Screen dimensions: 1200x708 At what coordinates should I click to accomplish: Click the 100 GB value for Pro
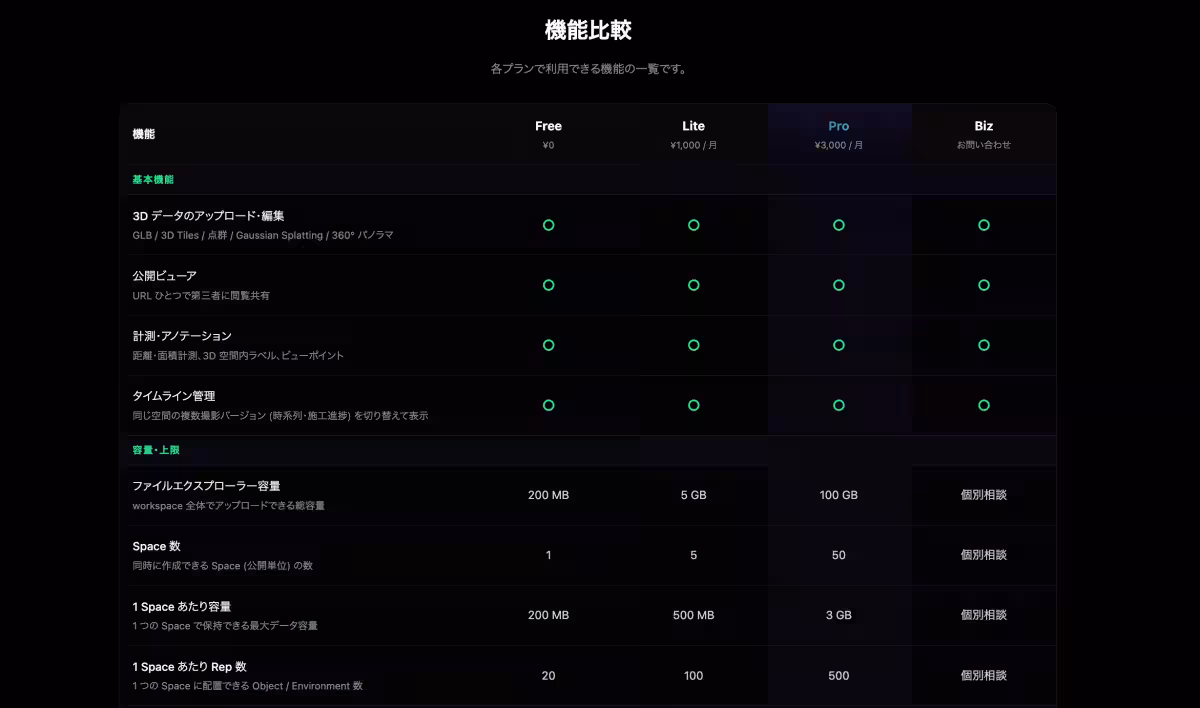838,495
